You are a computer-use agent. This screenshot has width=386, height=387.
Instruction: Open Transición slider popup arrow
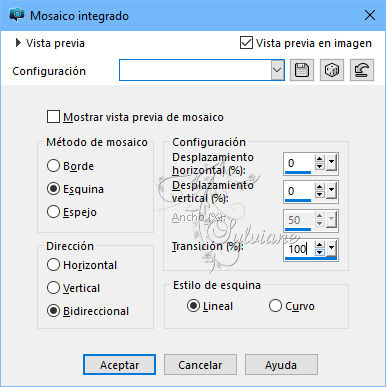[x=331, y=248]
